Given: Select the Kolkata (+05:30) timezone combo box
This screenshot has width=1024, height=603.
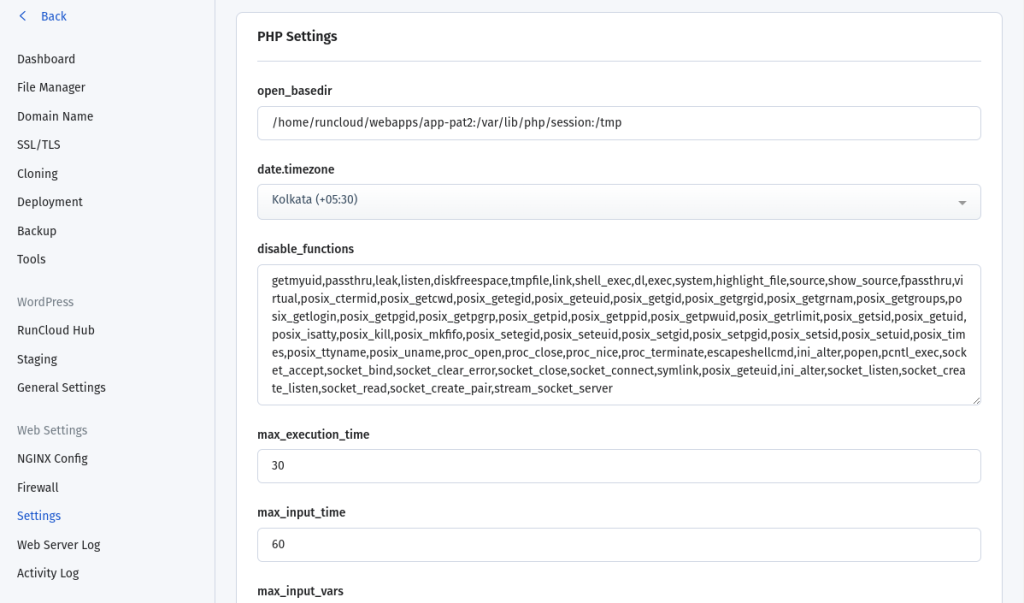Looking at the screenshot, I should pos(618,202).
